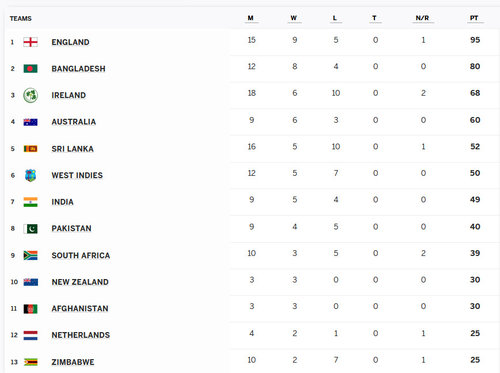Screen dimensions: 500x373
Task: Click the Afghanistan flag icon
Action: point(30,309)
